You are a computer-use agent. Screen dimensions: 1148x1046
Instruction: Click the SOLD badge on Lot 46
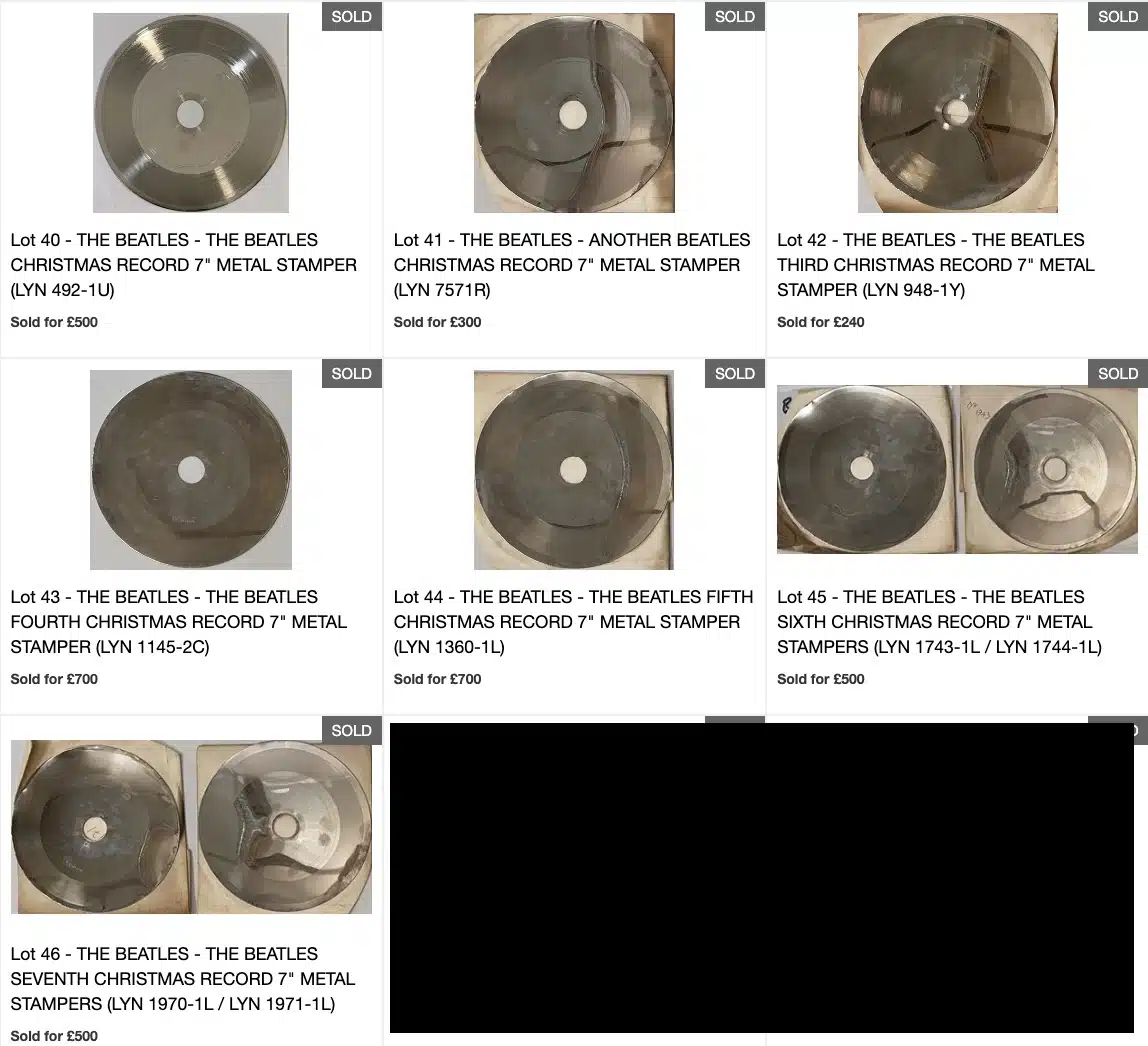click(351, 731)
